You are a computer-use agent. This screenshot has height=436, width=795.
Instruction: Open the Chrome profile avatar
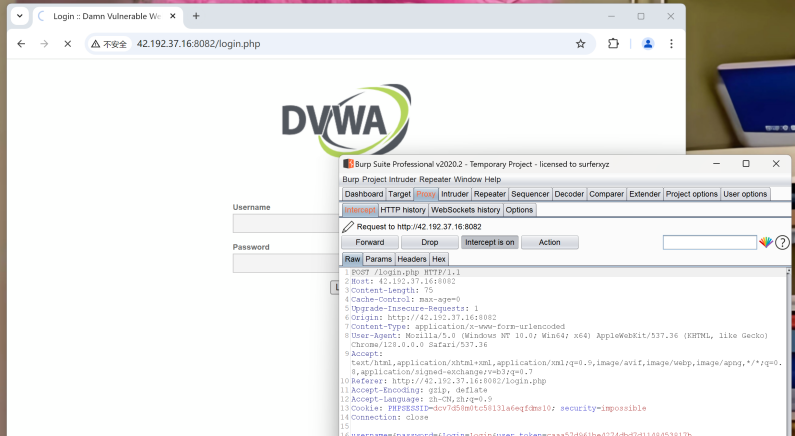click(x=648, y=44)
